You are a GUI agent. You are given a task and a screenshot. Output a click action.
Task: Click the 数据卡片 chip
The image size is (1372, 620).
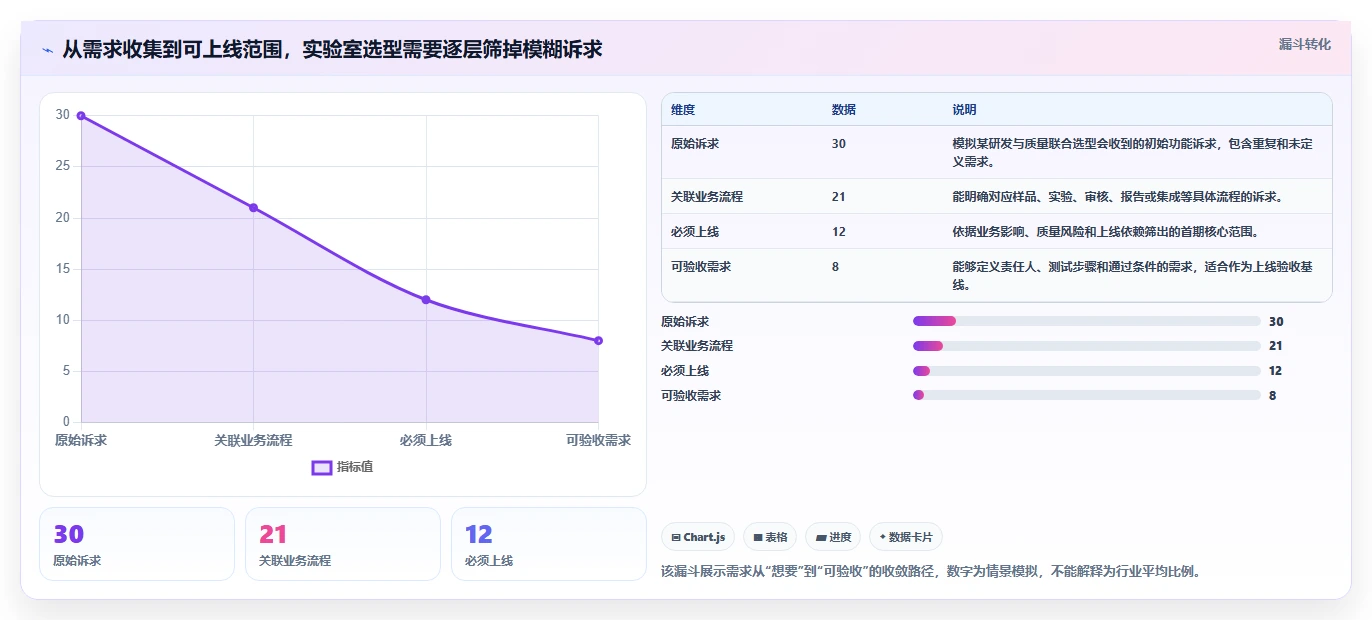click(x=906, y=537)
